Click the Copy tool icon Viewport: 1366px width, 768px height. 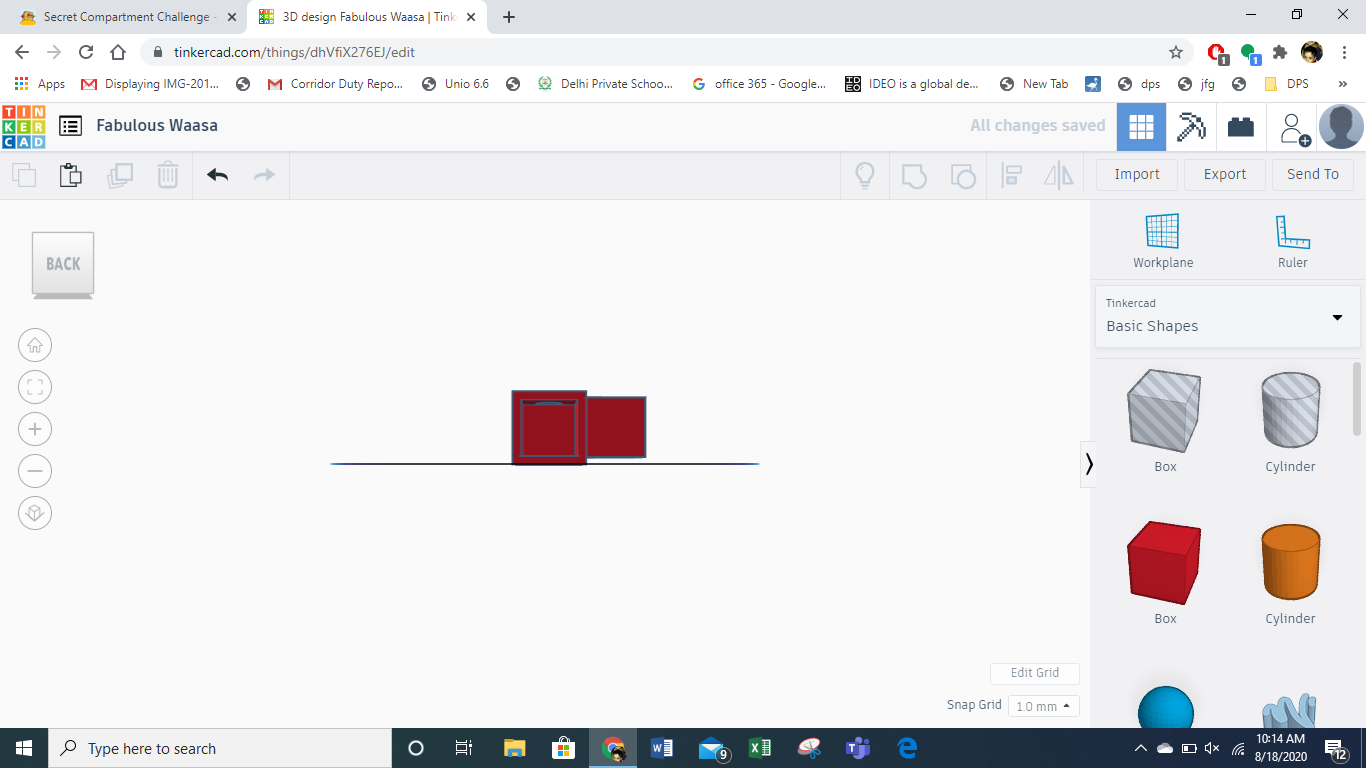click(24, 175)
